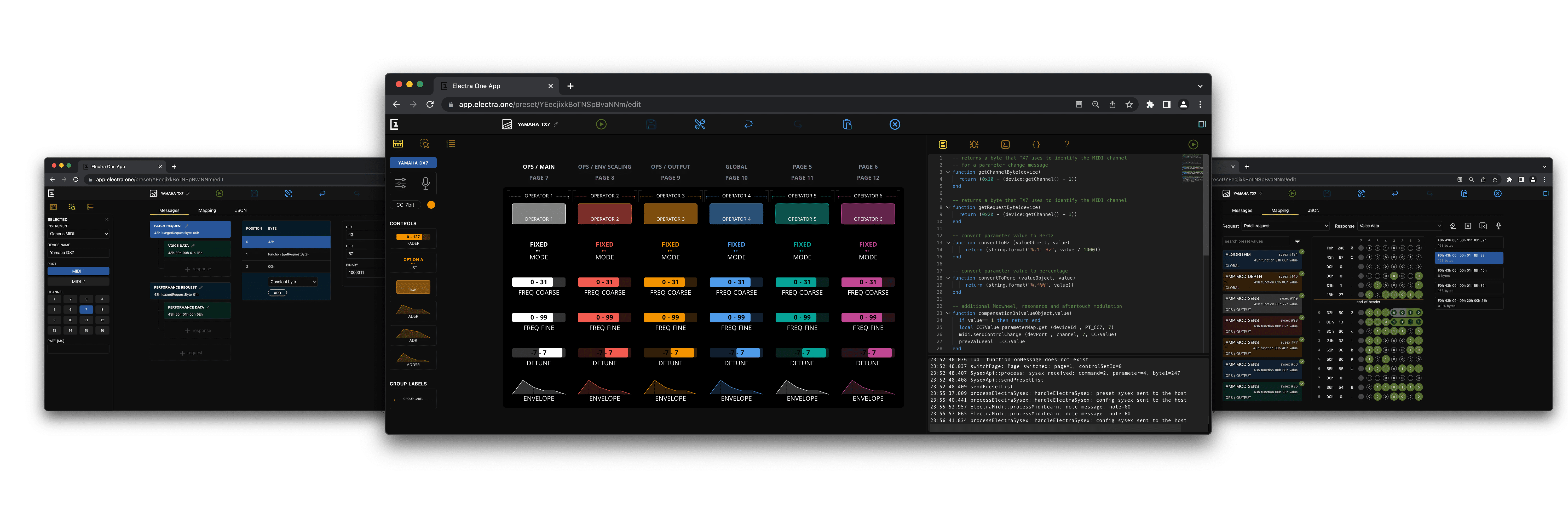Click the green run preset icon in center window

coord(601,124)
